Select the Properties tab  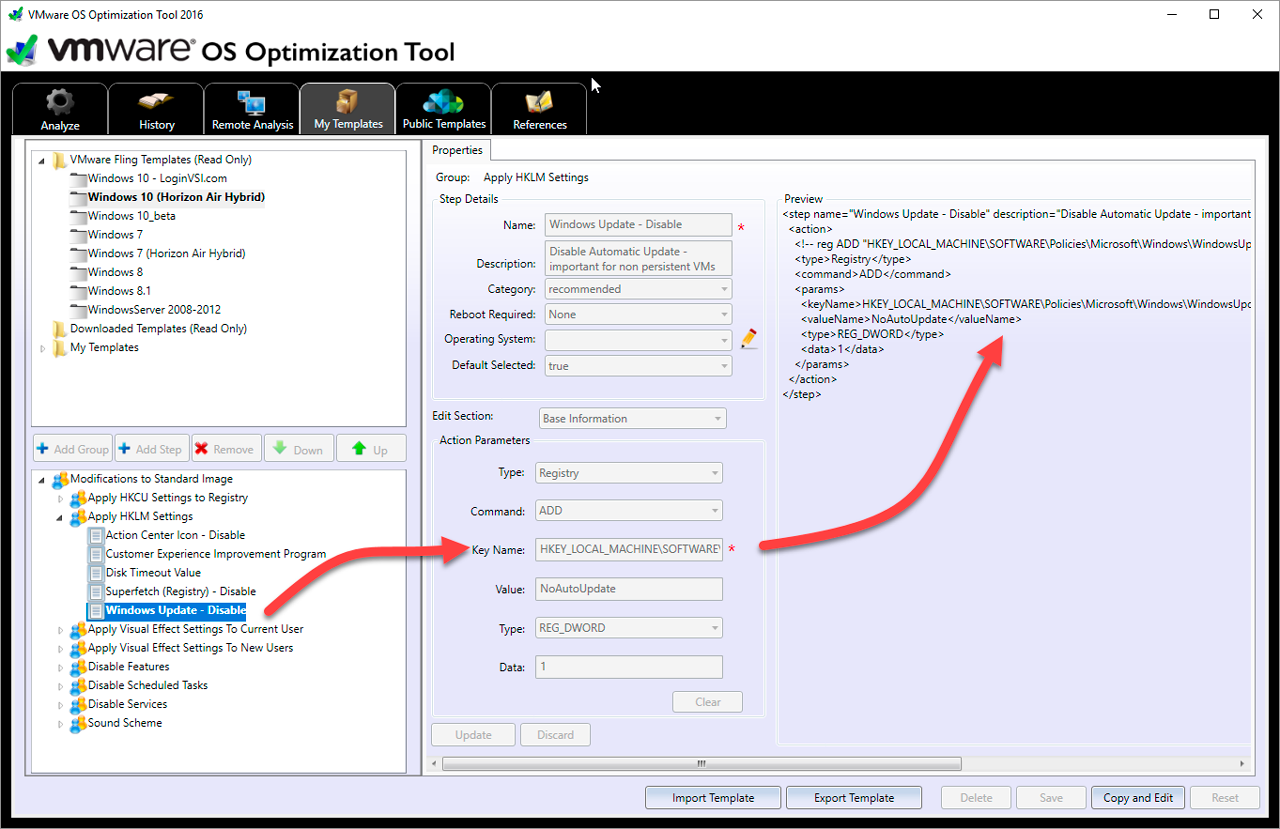(457, 150)
